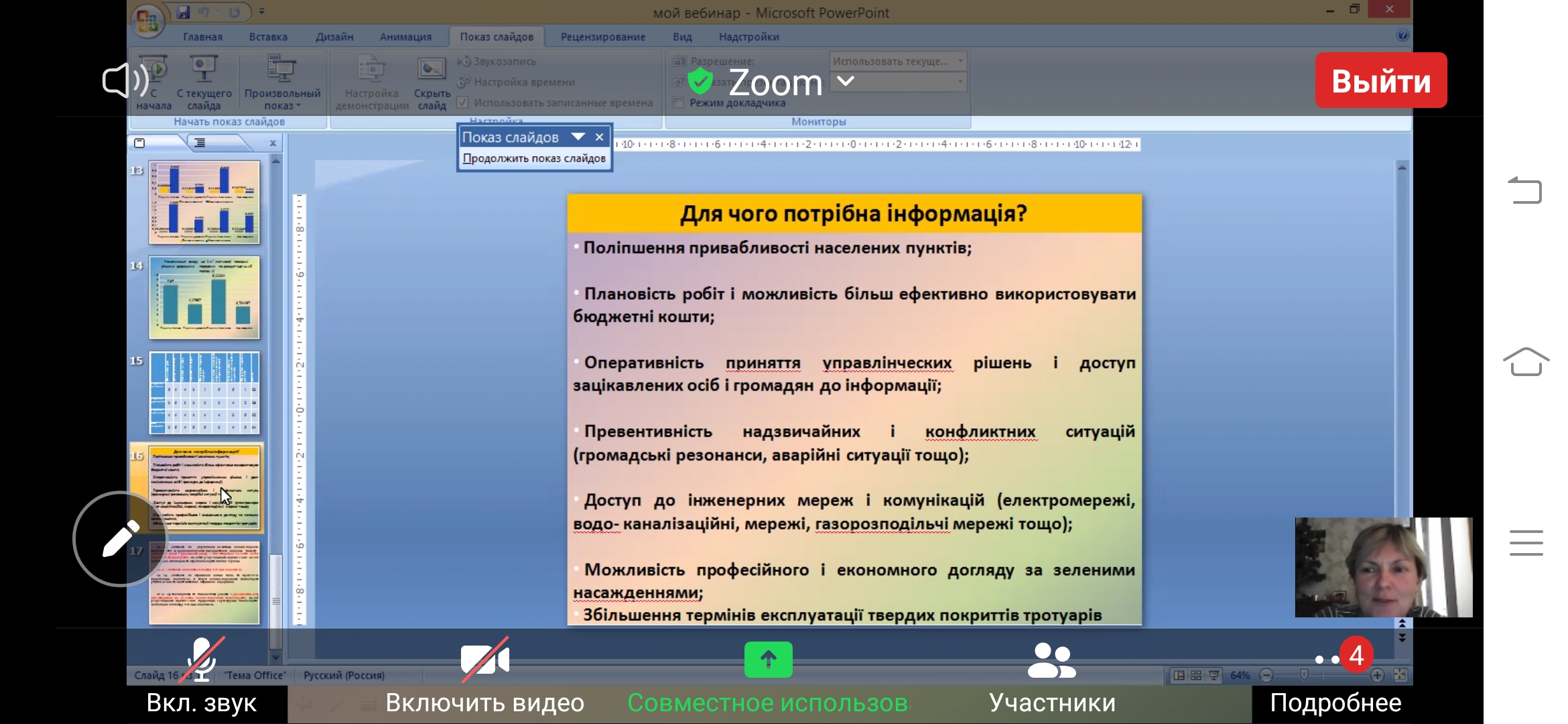
Task: Open the annotation pencil tool
Action: (121, 539)
